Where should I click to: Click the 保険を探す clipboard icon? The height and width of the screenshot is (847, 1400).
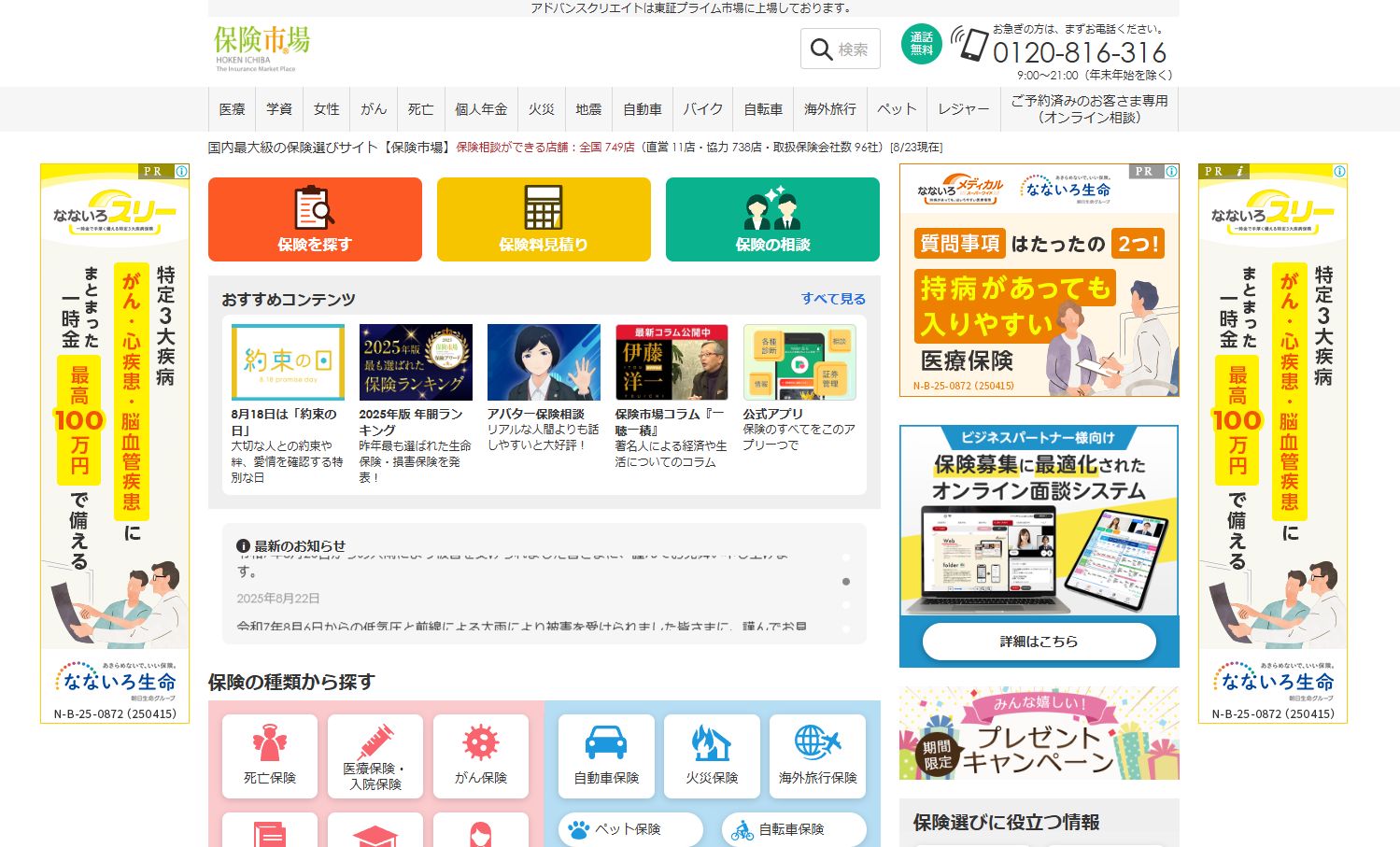tap(315, 208)
